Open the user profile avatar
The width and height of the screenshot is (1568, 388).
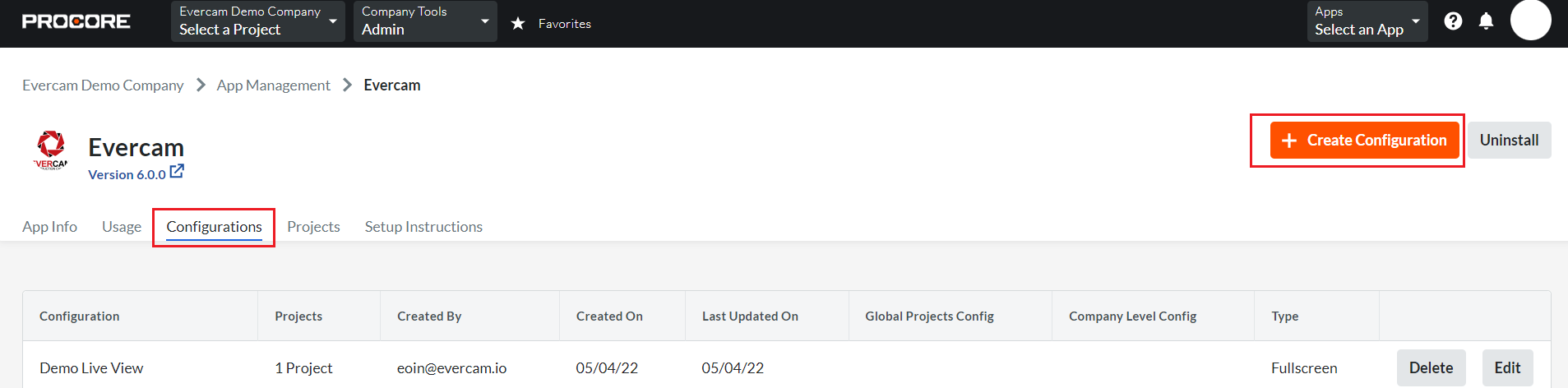[1530, 20]
